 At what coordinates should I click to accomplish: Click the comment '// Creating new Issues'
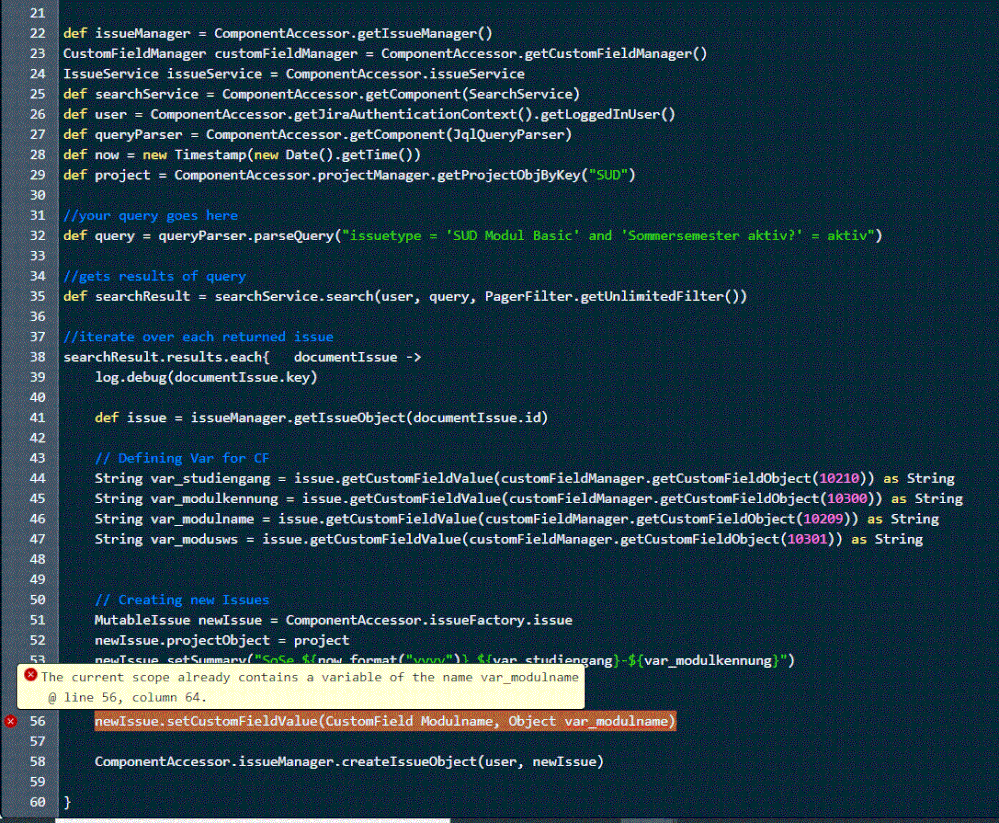click(x=182, y=599)
